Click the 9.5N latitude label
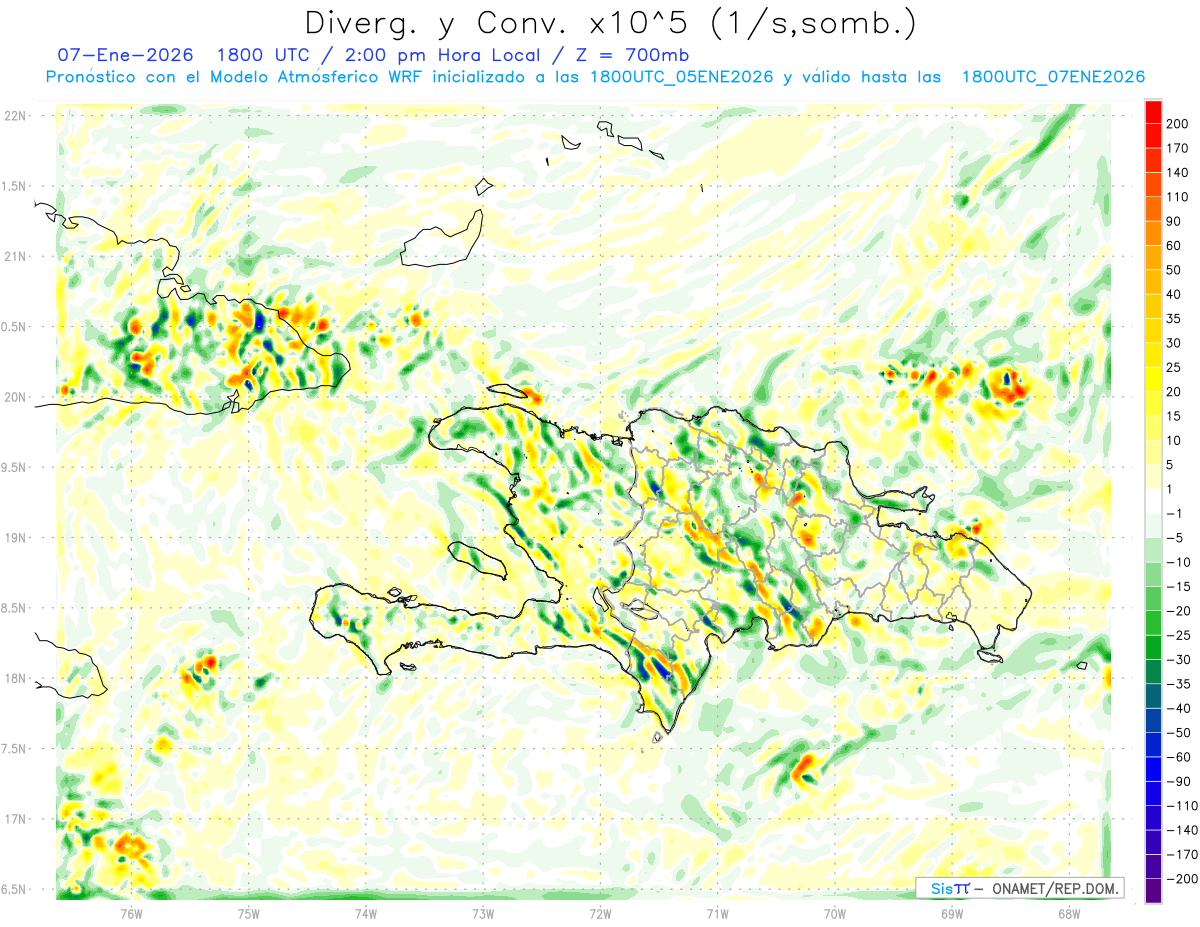The image size is (1200, 927). point(15,467)
